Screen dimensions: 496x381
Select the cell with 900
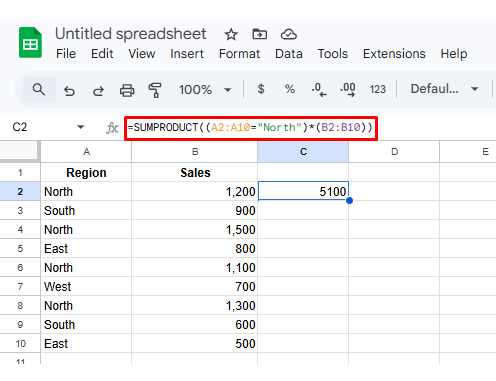pos(195,210)
